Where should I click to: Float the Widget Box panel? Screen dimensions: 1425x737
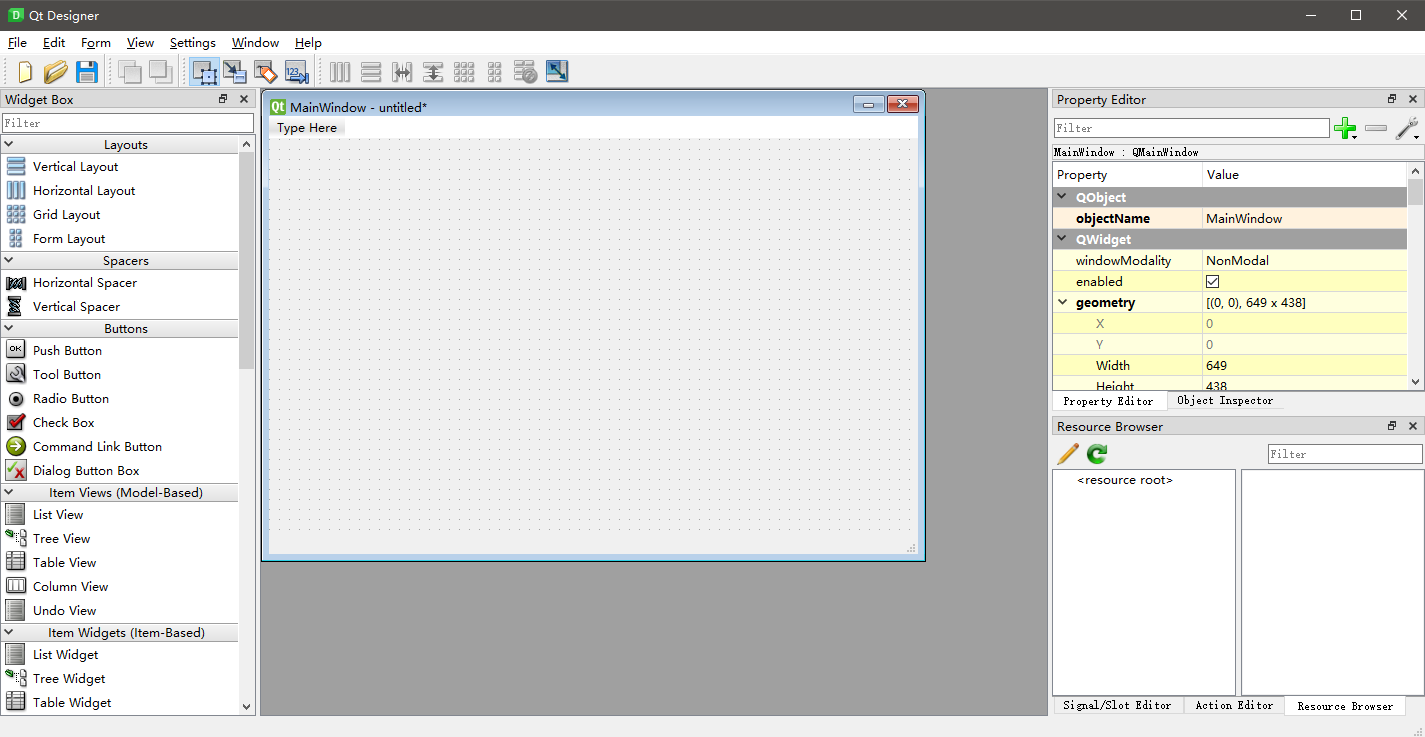(x=223, y=99)
